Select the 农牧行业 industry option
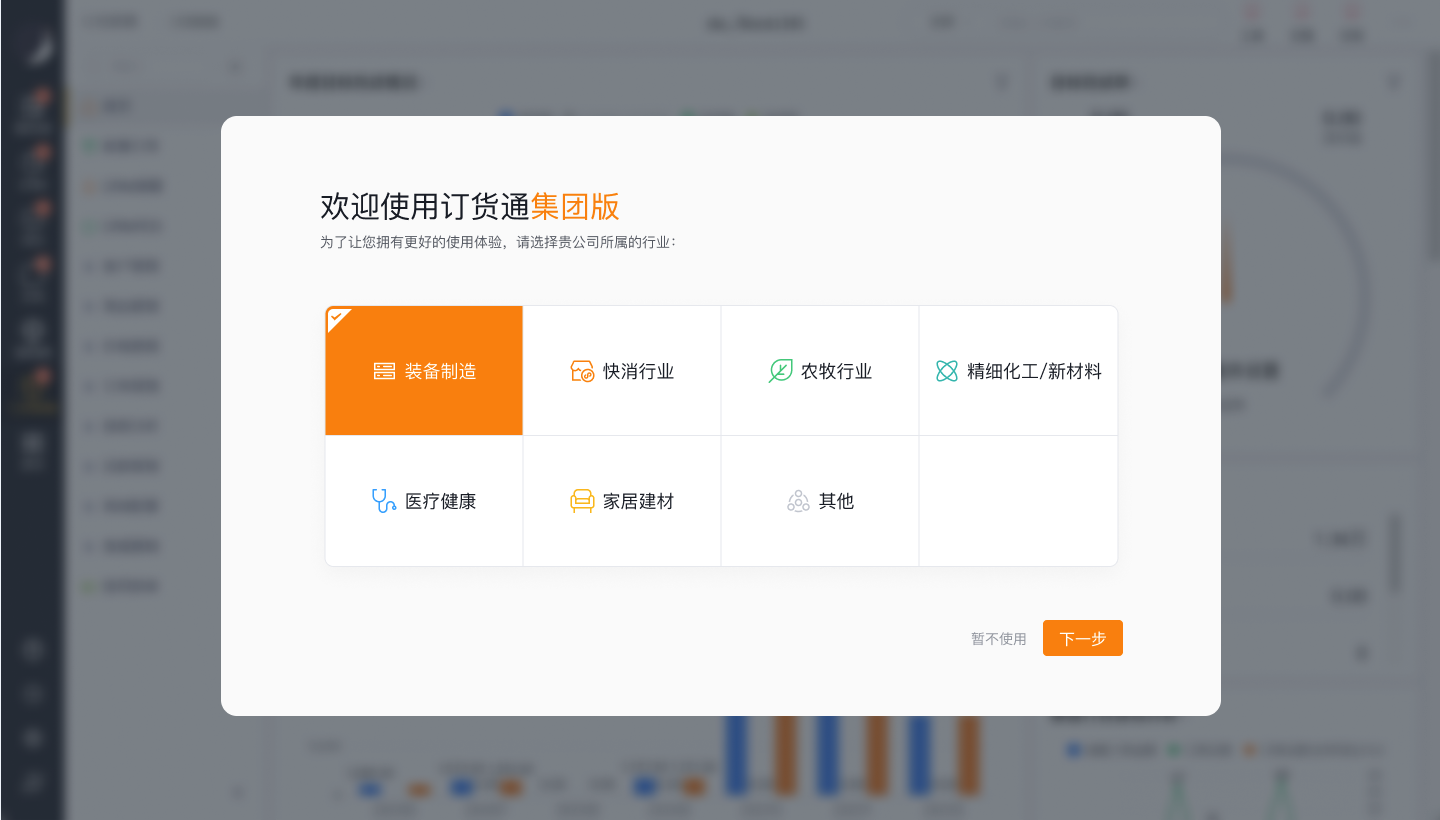This screenshot has width=1440, height=820. (836, 372)
